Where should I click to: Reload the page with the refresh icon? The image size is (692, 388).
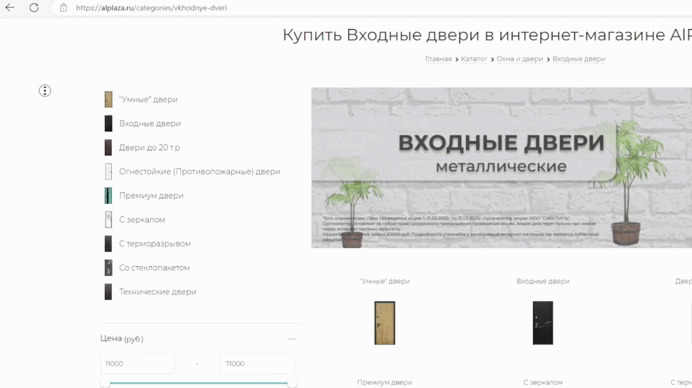34,8
